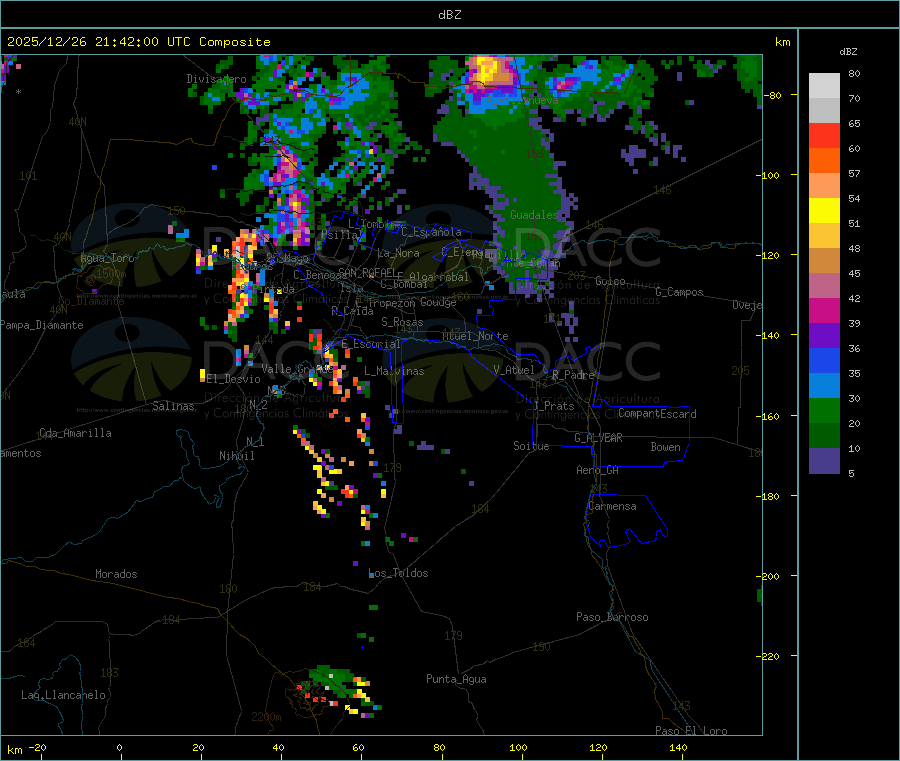Click the 60 km horizontal axis tick
The image size is (900, 761).
358,747
